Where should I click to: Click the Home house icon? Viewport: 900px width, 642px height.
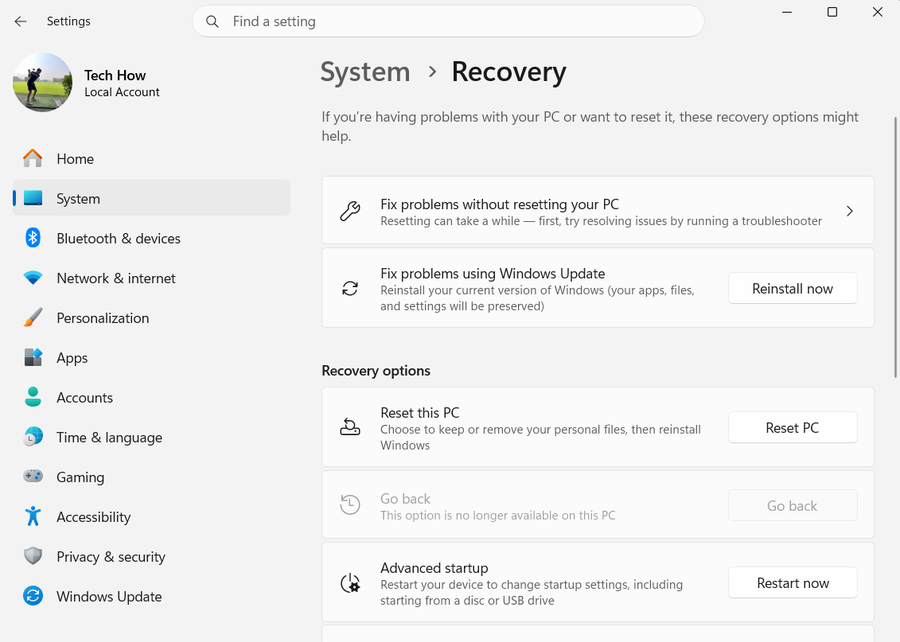pos(33,158)
